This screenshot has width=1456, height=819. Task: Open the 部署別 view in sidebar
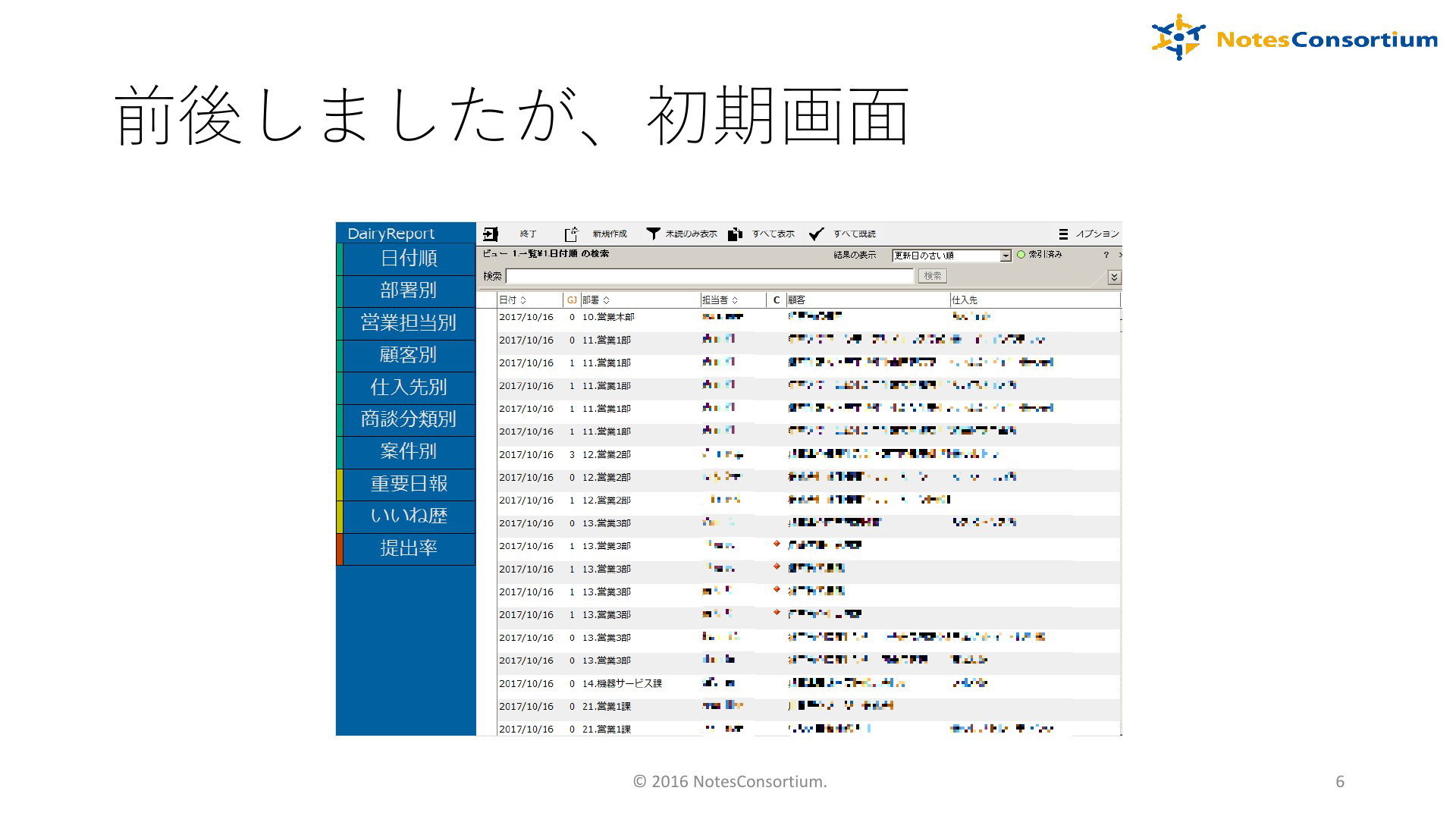tap(408, 290)
